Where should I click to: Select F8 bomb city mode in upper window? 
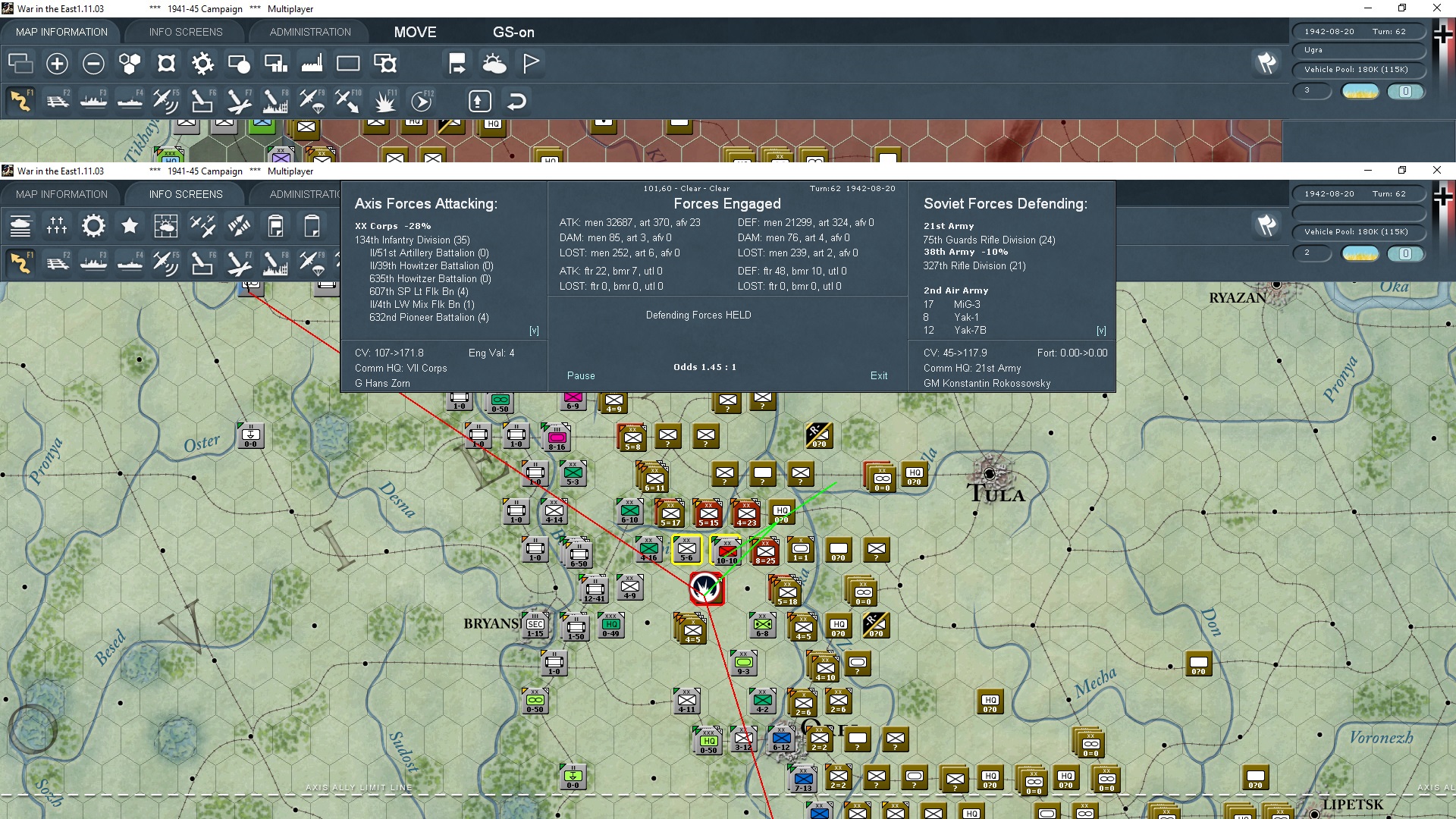275,101
